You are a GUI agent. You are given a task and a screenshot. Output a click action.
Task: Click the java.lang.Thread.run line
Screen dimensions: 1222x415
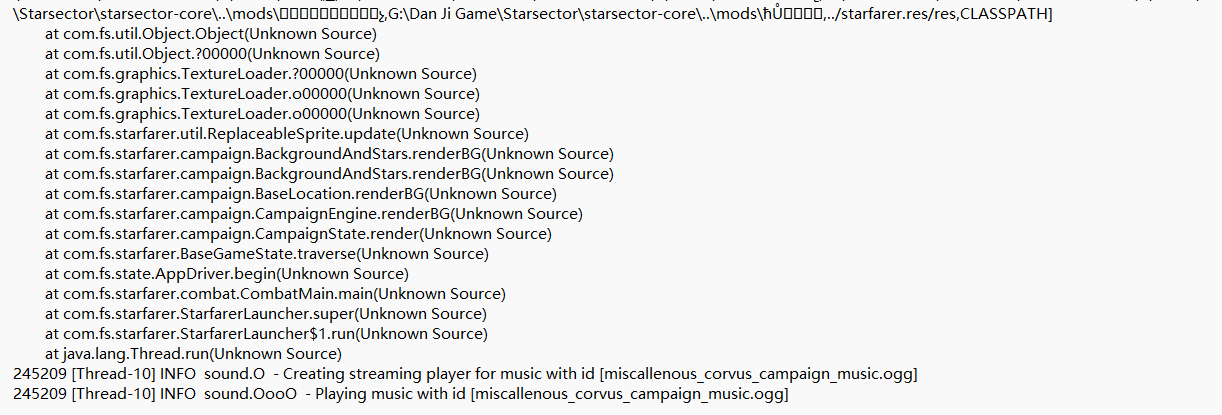193,354
